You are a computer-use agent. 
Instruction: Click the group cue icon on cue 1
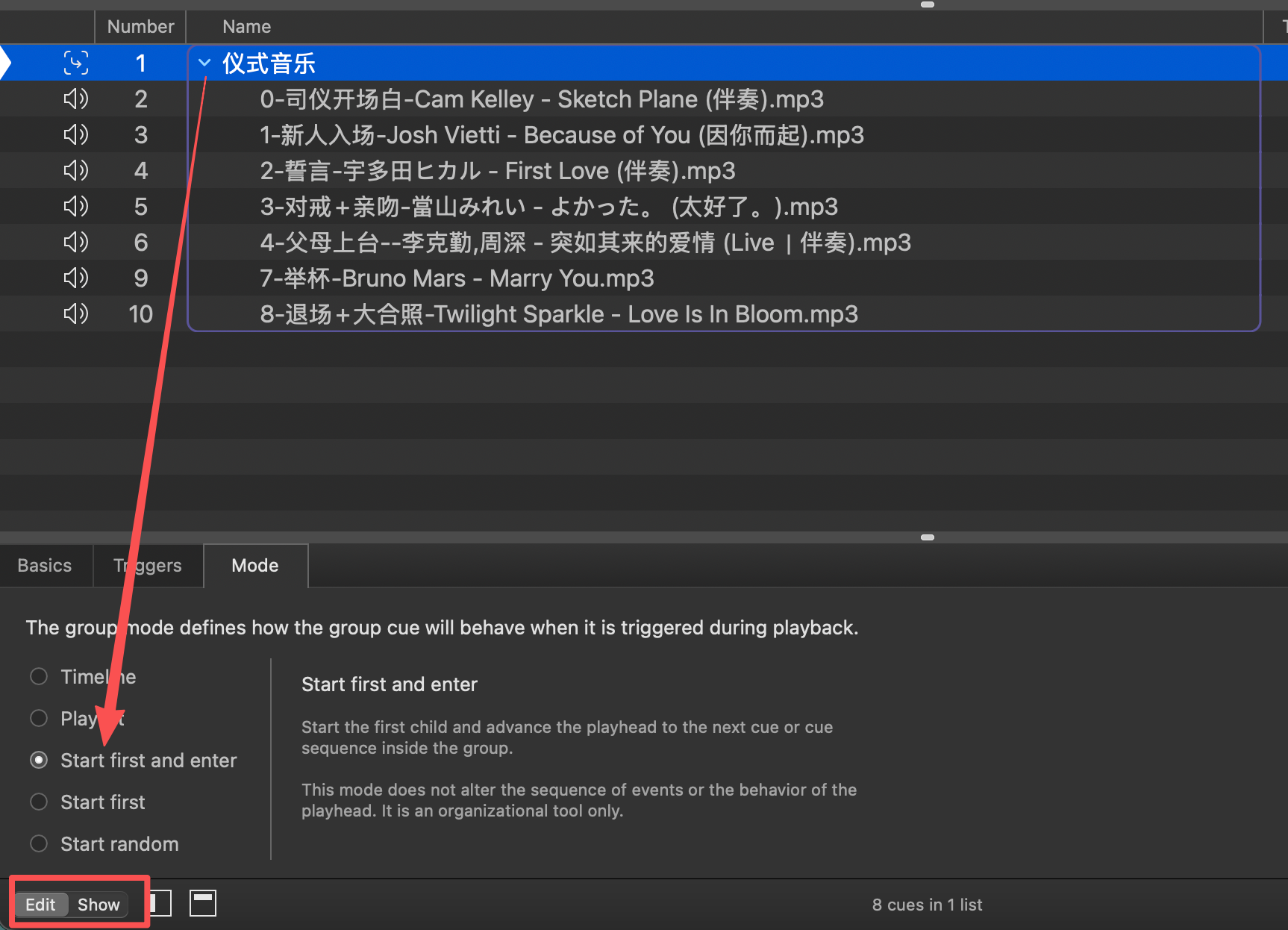[76, 63]
